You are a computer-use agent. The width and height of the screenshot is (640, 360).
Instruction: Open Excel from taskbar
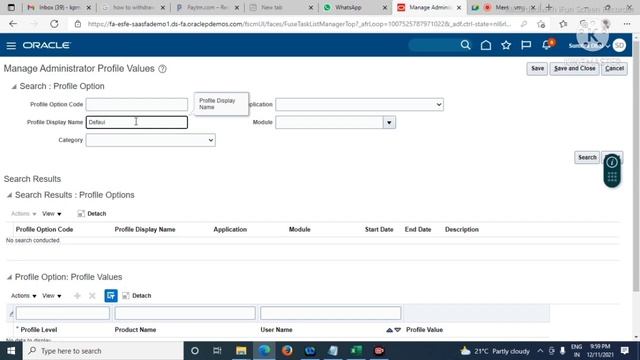pos(356,351)
